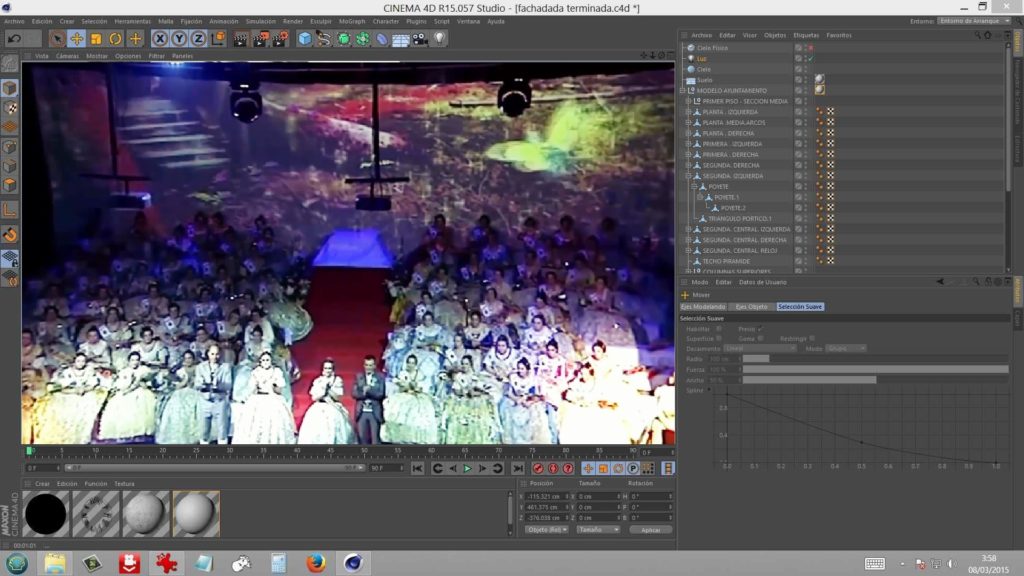Screen dimensions: 1024x576
Task: Toggle the X axis lock icon
Action: (x=159, y=38)
